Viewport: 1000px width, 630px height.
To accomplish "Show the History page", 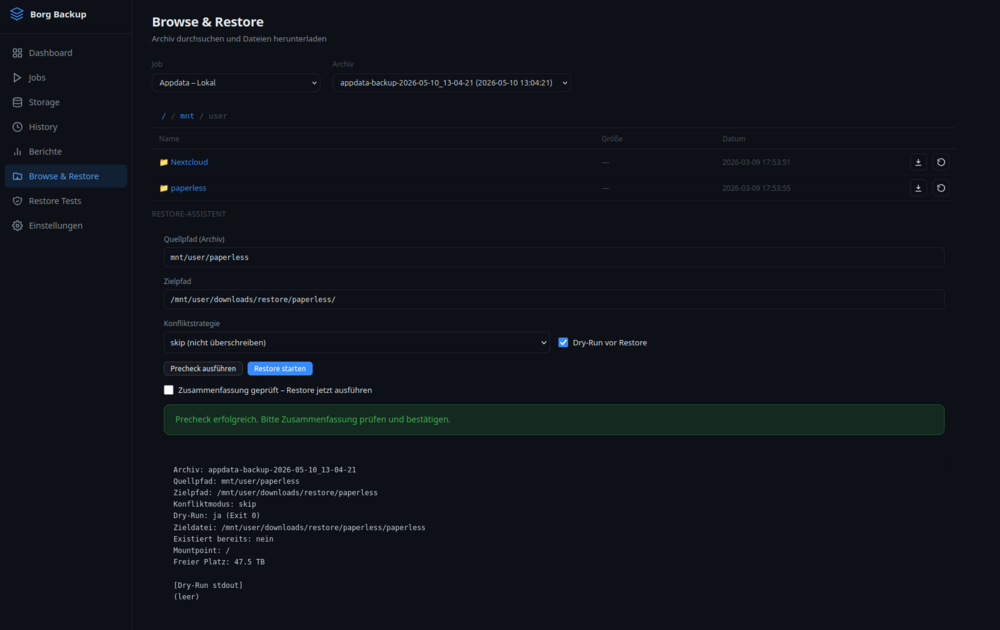I will [66, 127].
